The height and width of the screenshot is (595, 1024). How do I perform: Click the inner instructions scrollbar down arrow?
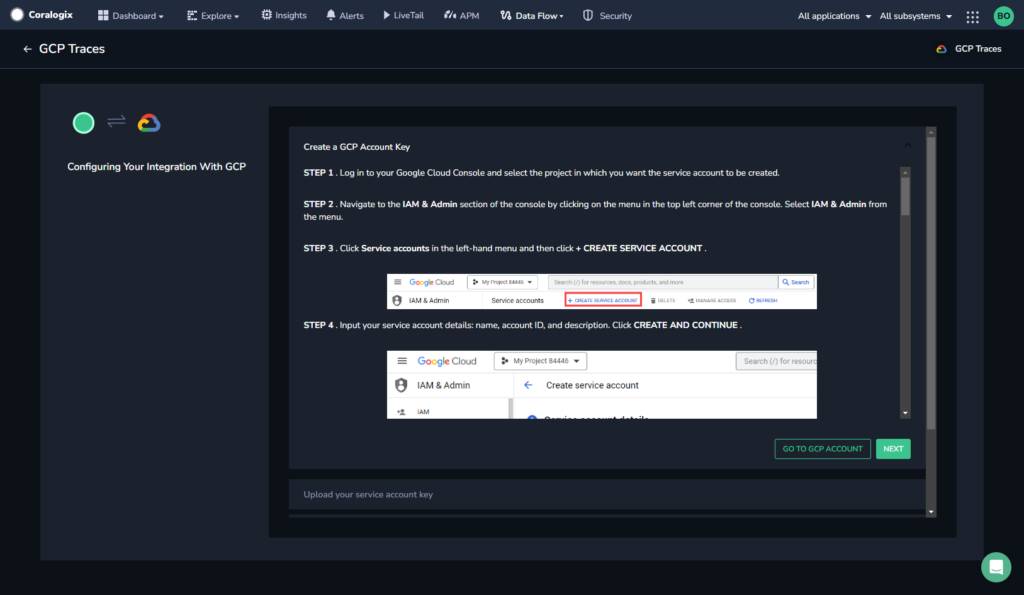click(x=905, y=413)
